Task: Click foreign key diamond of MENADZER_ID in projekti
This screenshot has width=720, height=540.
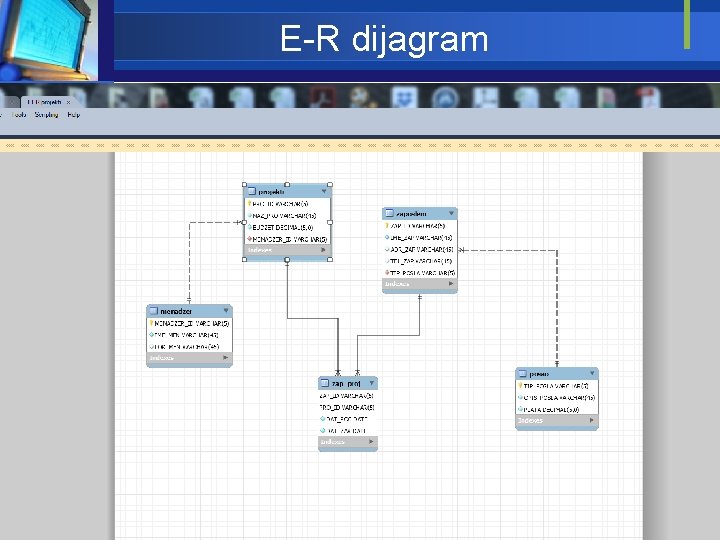Action: (x=249, y=239)
